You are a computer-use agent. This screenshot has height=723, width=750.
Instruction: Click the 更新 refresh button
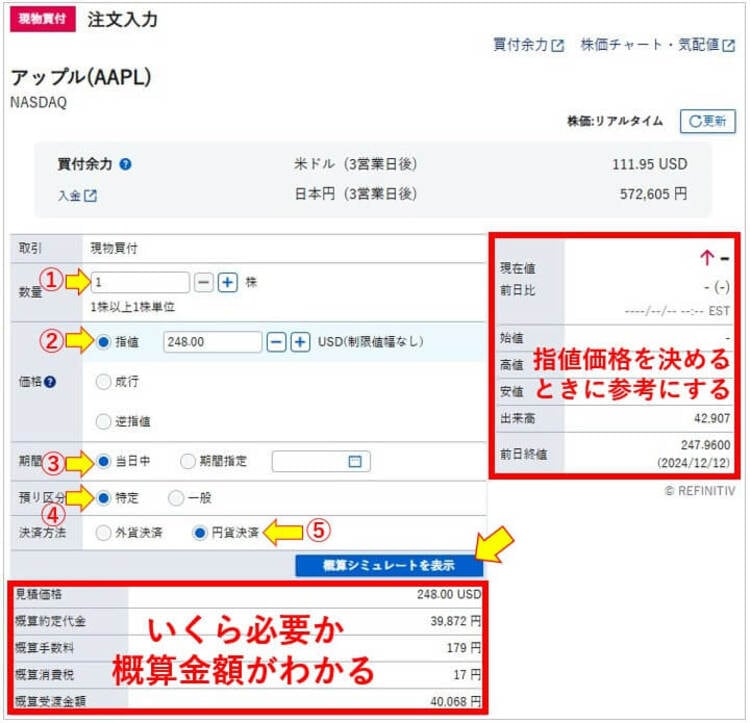coord(707,121)
